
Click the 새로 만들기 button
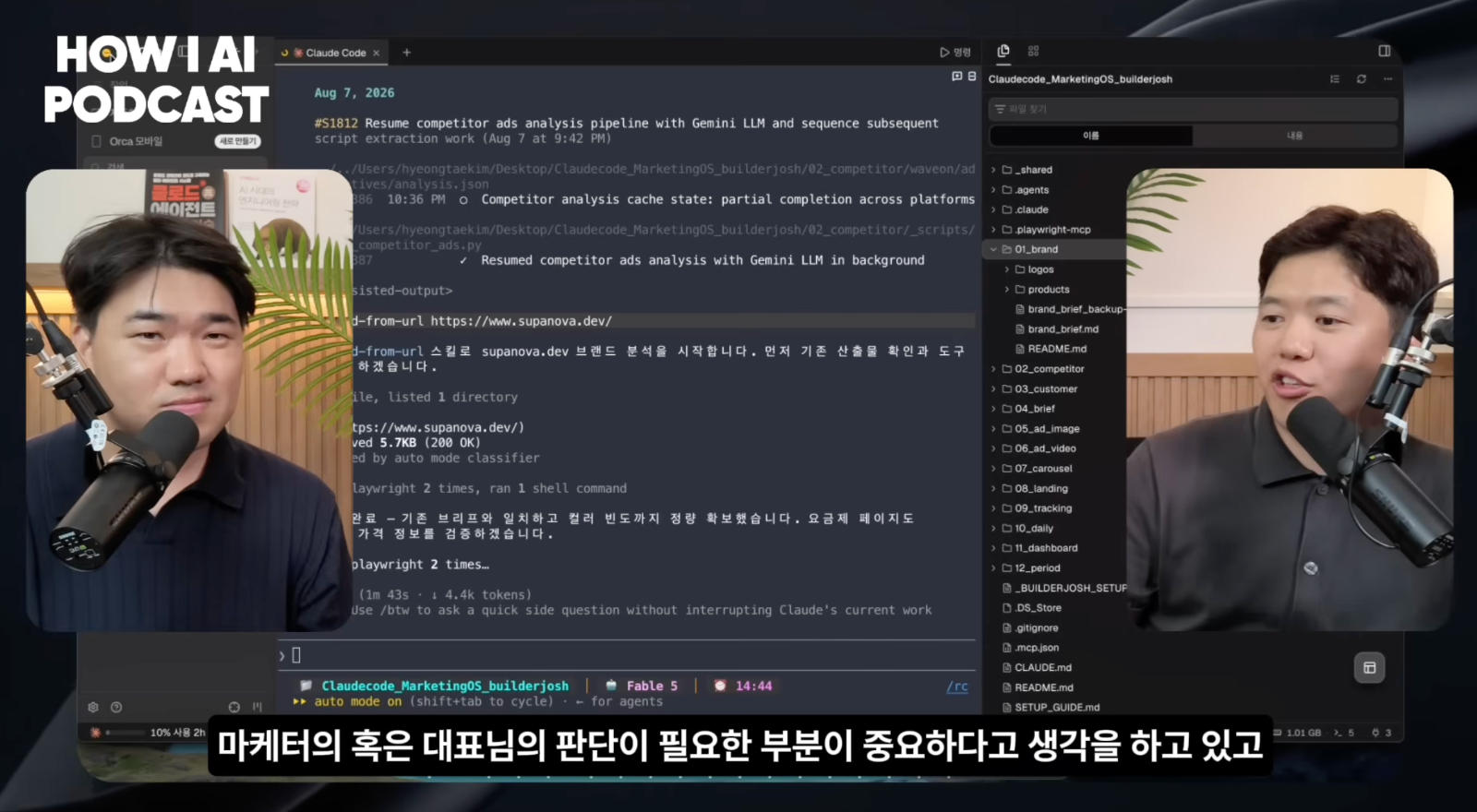pos(238,141)
